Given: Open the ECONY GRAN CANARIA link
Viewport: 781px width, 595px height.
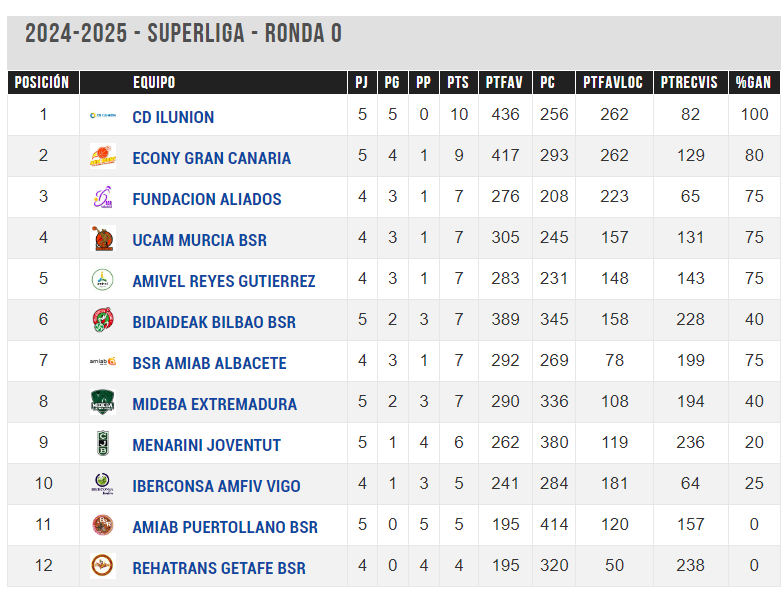Looking at the screenshot, I should 211,158.
